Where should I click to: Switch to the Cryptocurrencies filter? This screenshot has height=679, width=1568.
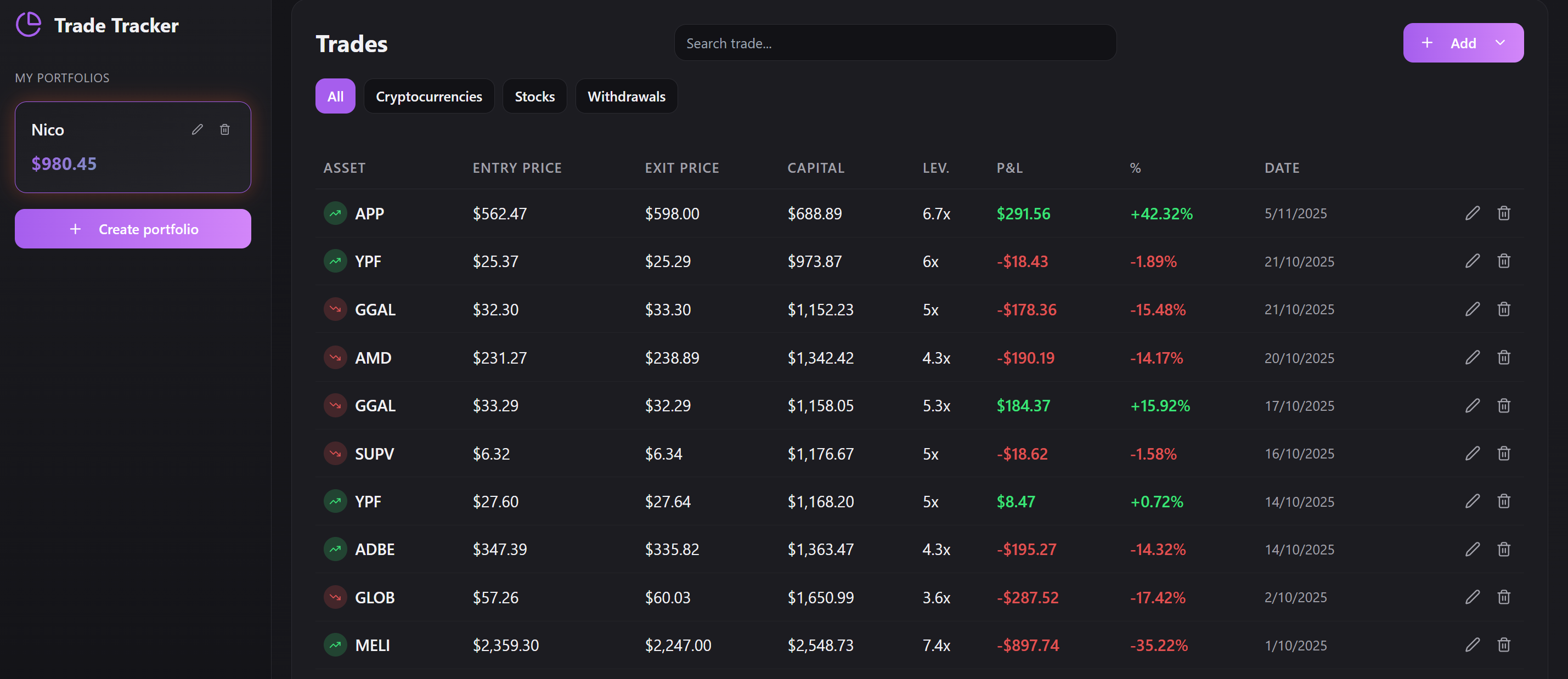[x=428, y=95]
